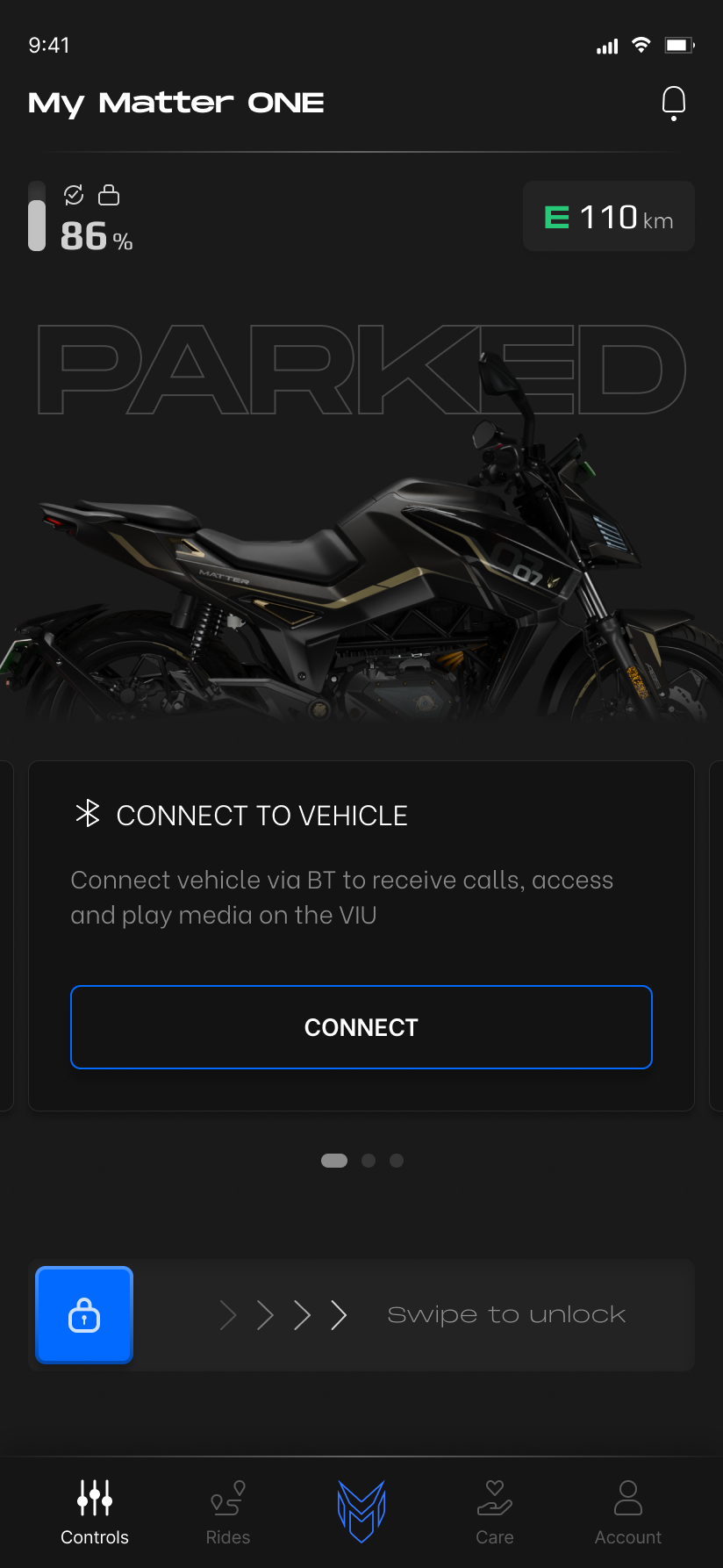This screenshot has height=1568, width=723.
Task: Tap the Bluetooth icon in Connect card
Action: coord(88,814)
